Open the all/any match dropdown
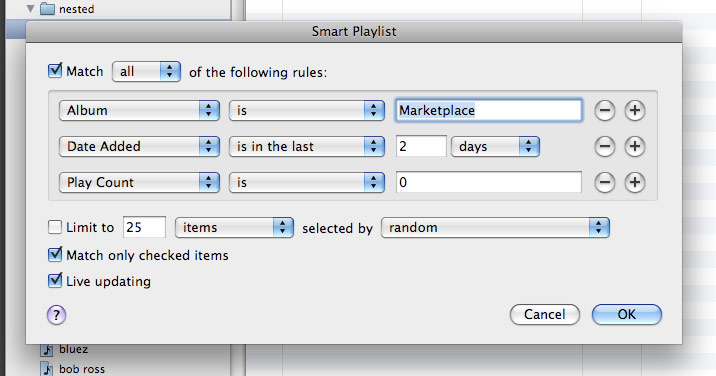The height and width of the screenshot is (376, 716). pyautogui.click(x=147, y=72)
